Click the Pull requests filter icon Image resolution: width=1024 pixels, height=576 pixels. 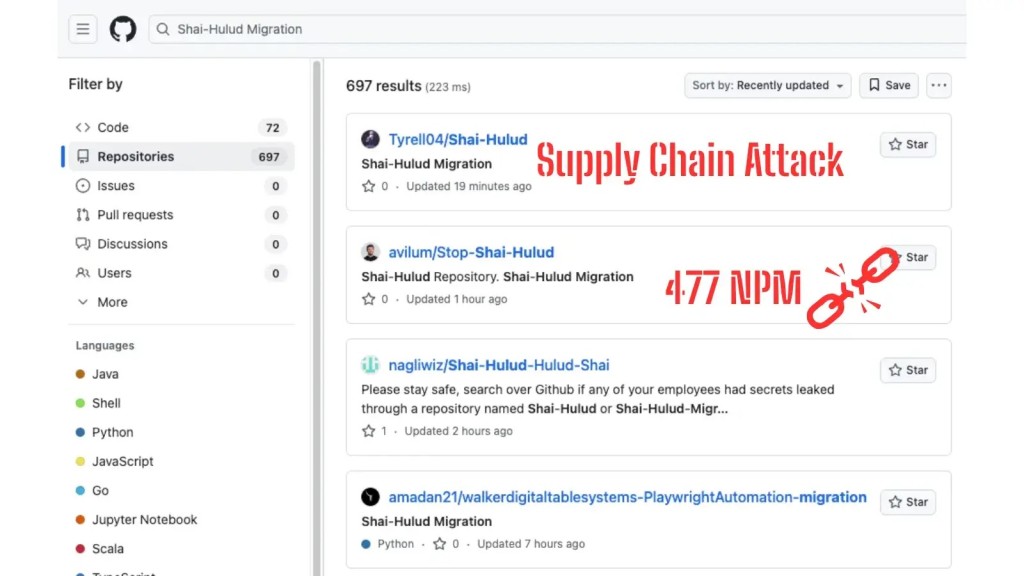pyautogui.click(x=84, y=214)
